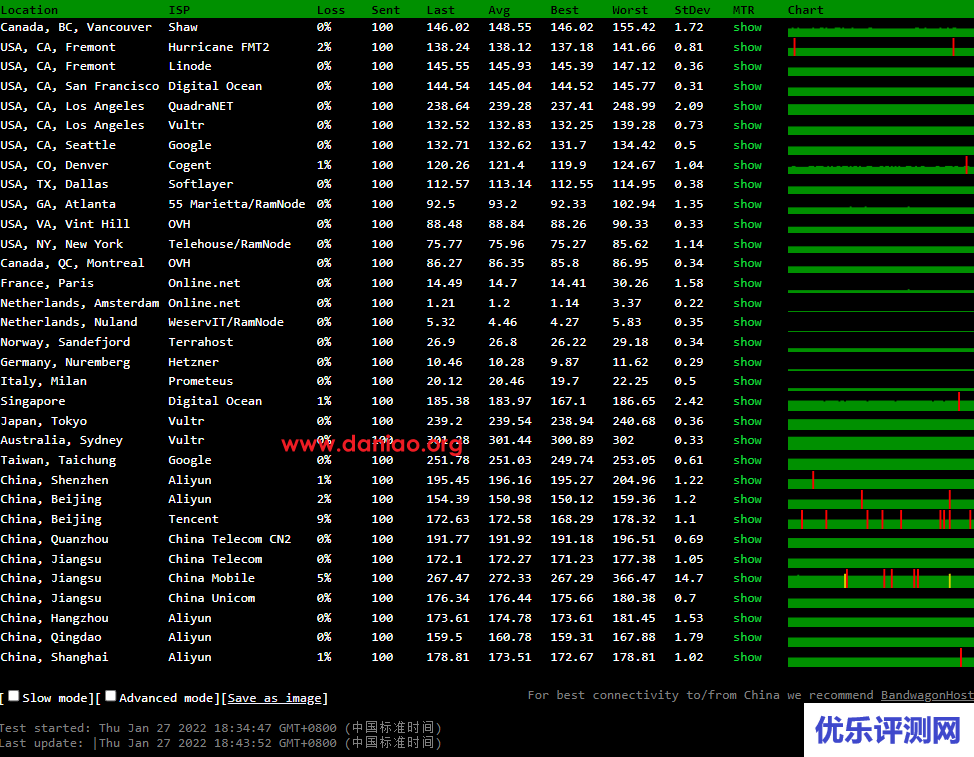
Task: Show MTR for San Francisco Digital Ocean
Action: [747, 86]
